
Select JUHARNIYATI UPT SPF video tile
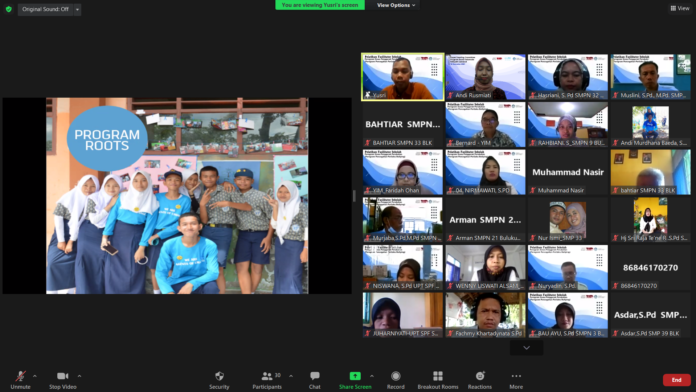point(403,315)
